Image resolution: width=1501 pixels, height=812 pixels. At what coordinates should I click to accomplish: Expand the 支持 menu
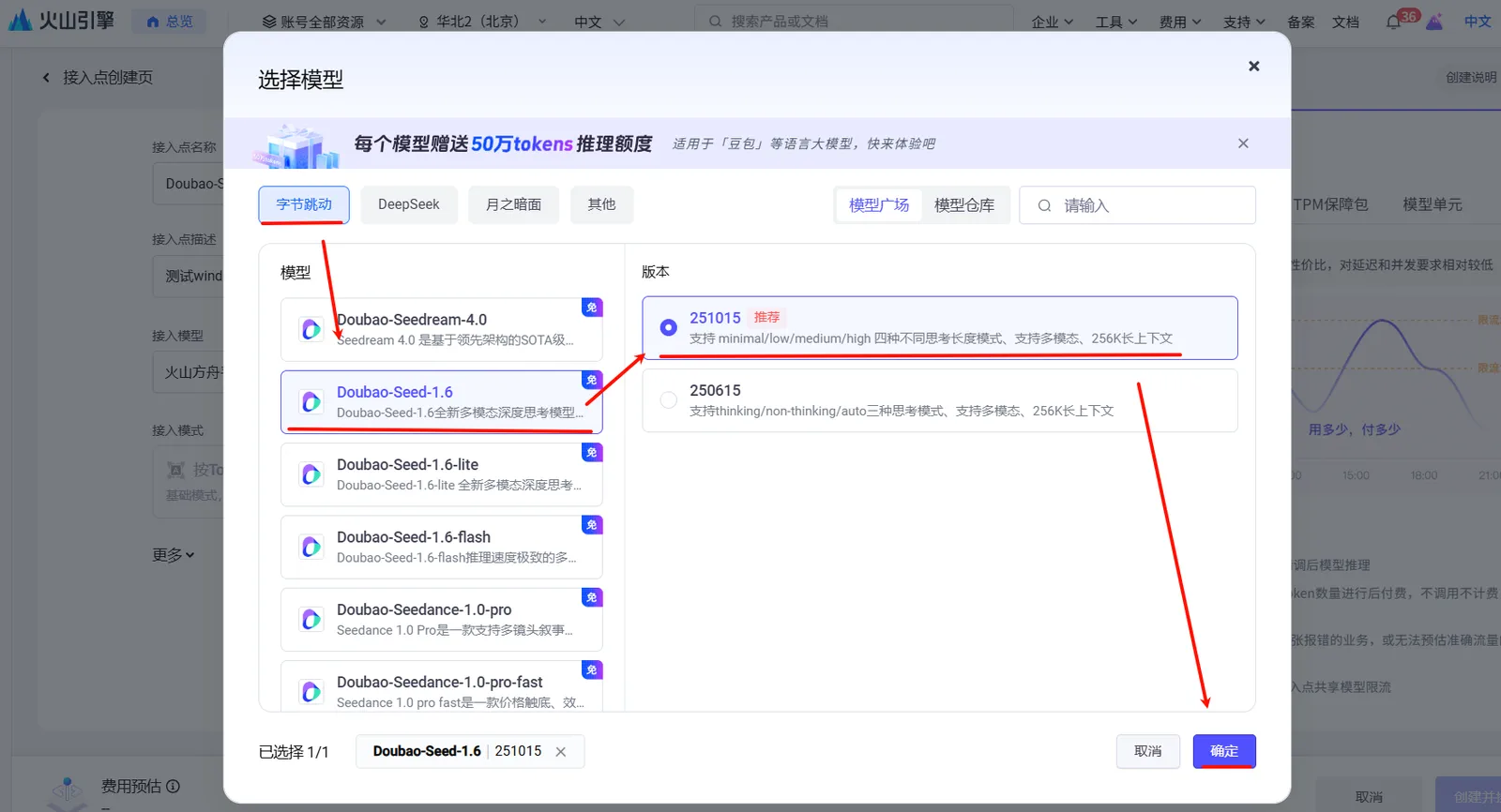coord(1244,22)
